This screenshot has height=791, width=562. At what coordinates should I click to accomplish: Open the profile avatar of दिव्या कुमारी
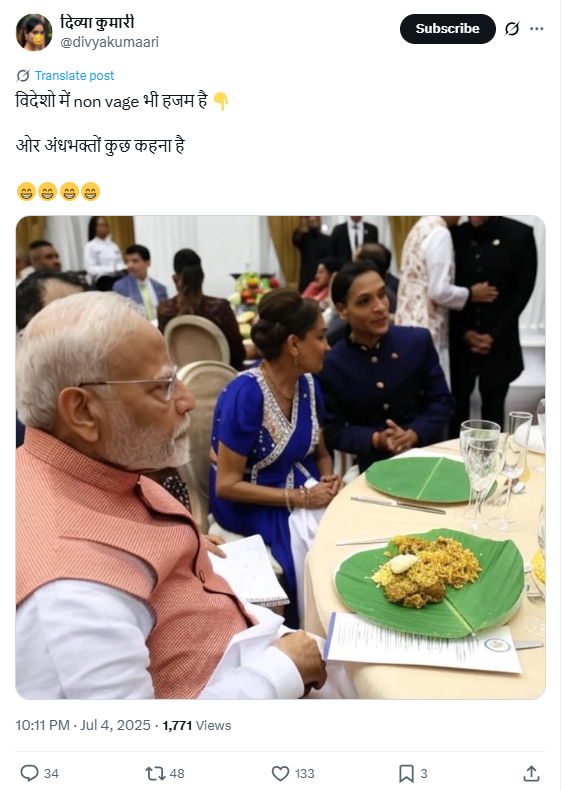coord(34,32)
